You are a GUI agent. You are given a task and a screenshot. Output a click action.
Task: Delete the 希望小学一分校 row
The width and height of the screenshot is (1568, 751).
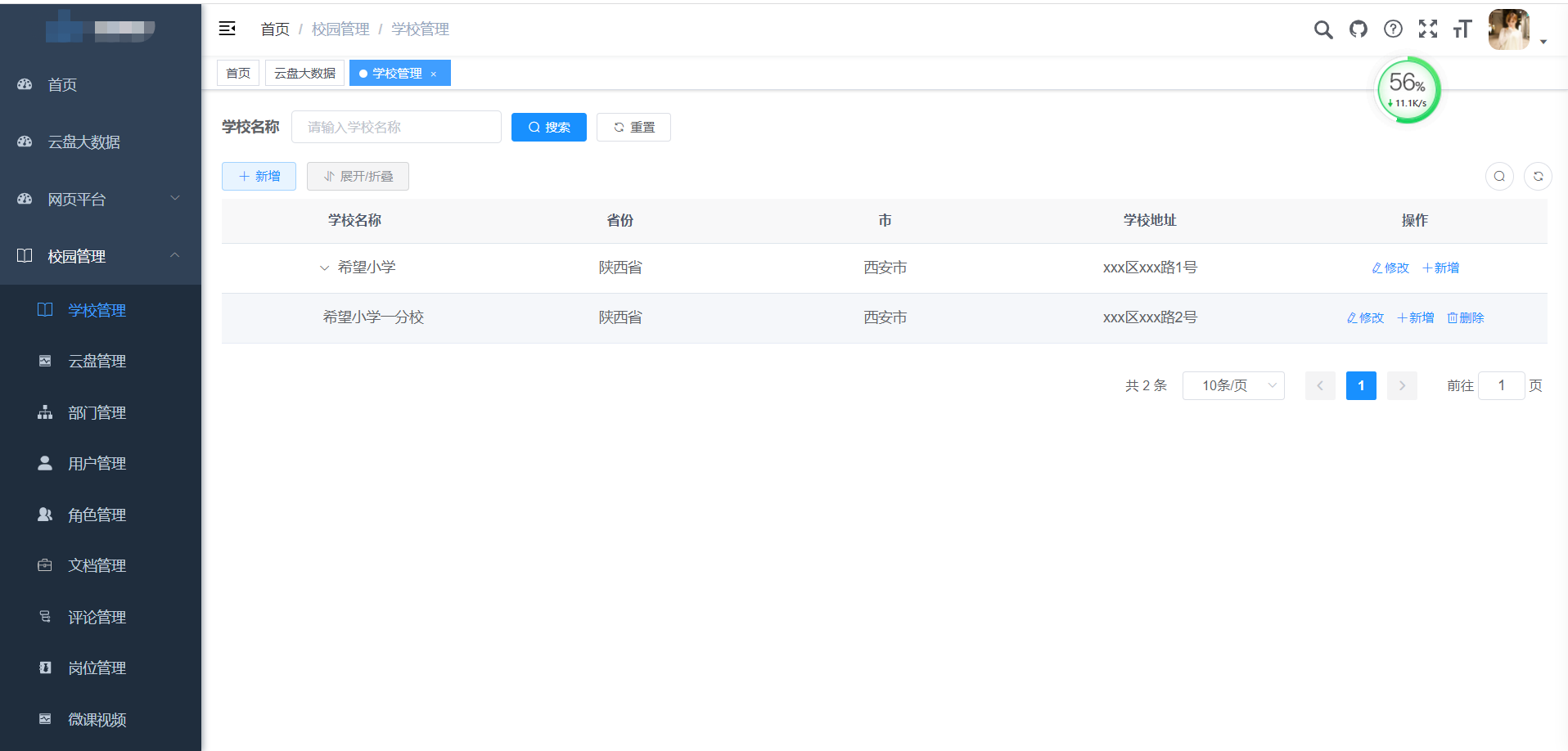click(x=1465, y=317)
